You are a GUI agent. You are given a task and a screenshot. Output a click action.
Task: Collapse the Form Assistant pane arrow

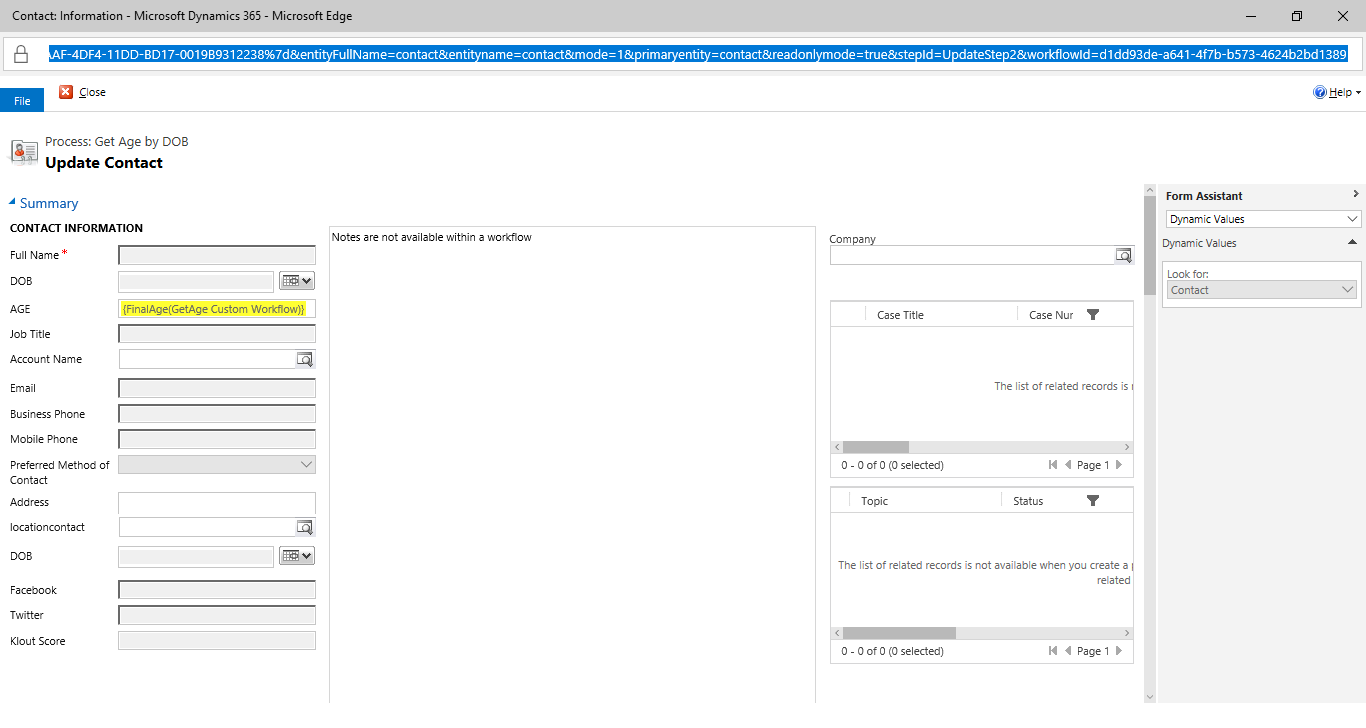[1355, 194]
